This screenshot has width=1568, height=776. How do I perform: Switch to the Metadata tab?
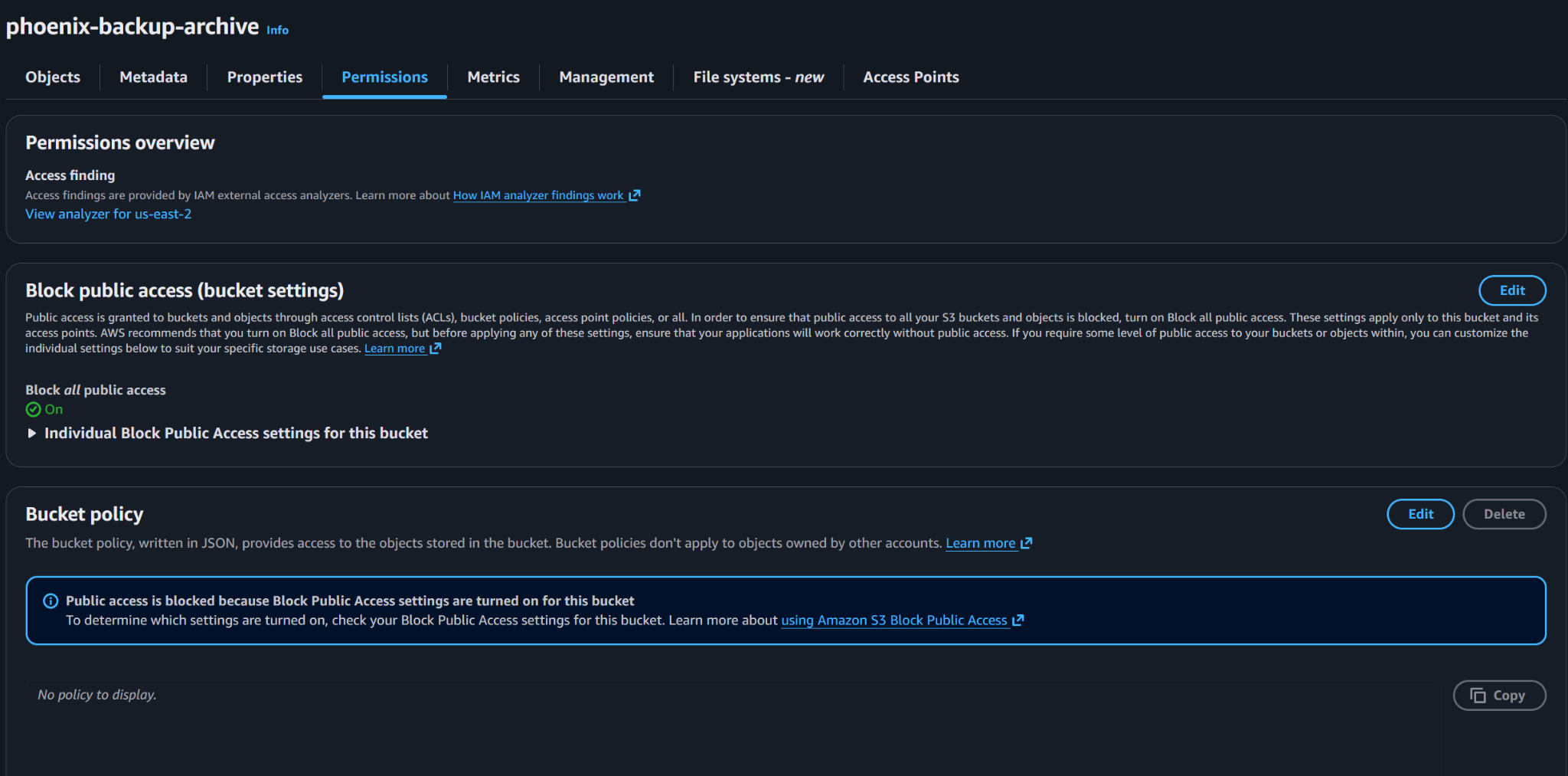153,77
